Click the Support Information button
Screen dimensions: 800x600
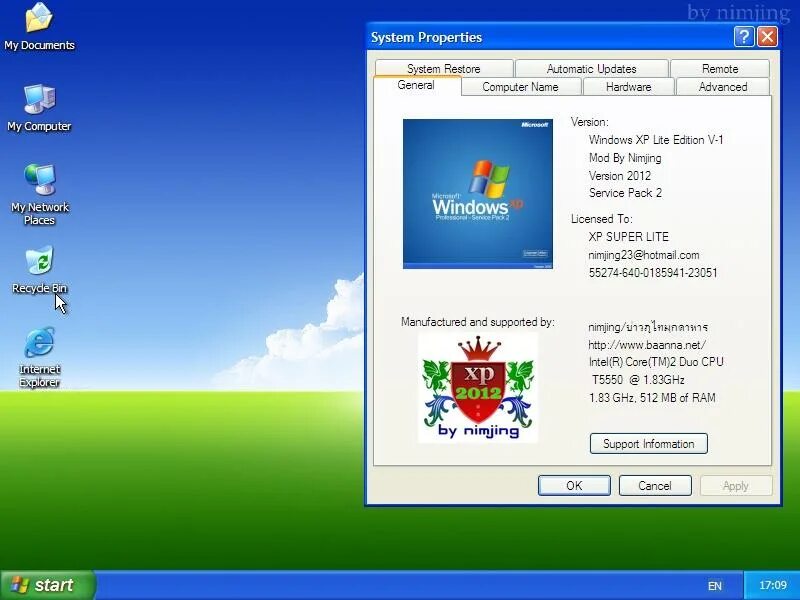(x=648, y=443)
